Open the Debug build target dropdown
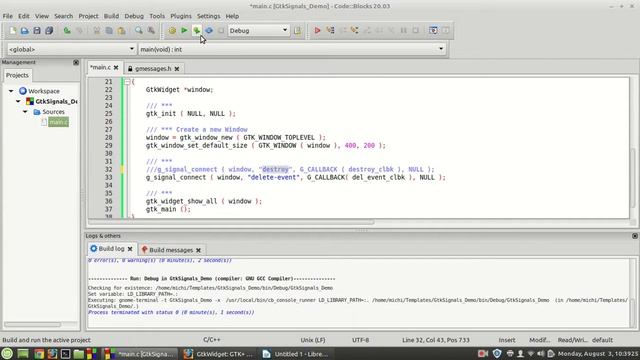The width and height of the screenshot is (640, 360). point(258,31)
